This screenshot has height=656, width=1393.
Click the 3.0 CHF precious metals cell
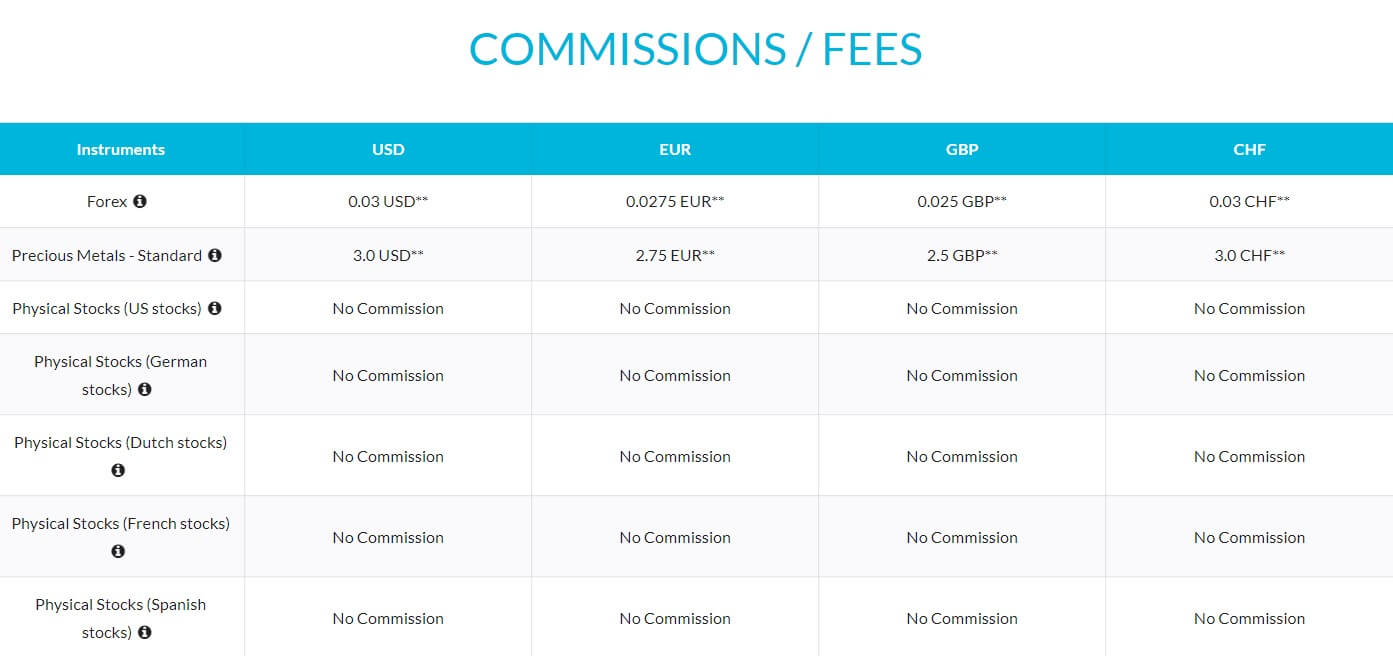pyautogui.click(x=1249, y=255)
